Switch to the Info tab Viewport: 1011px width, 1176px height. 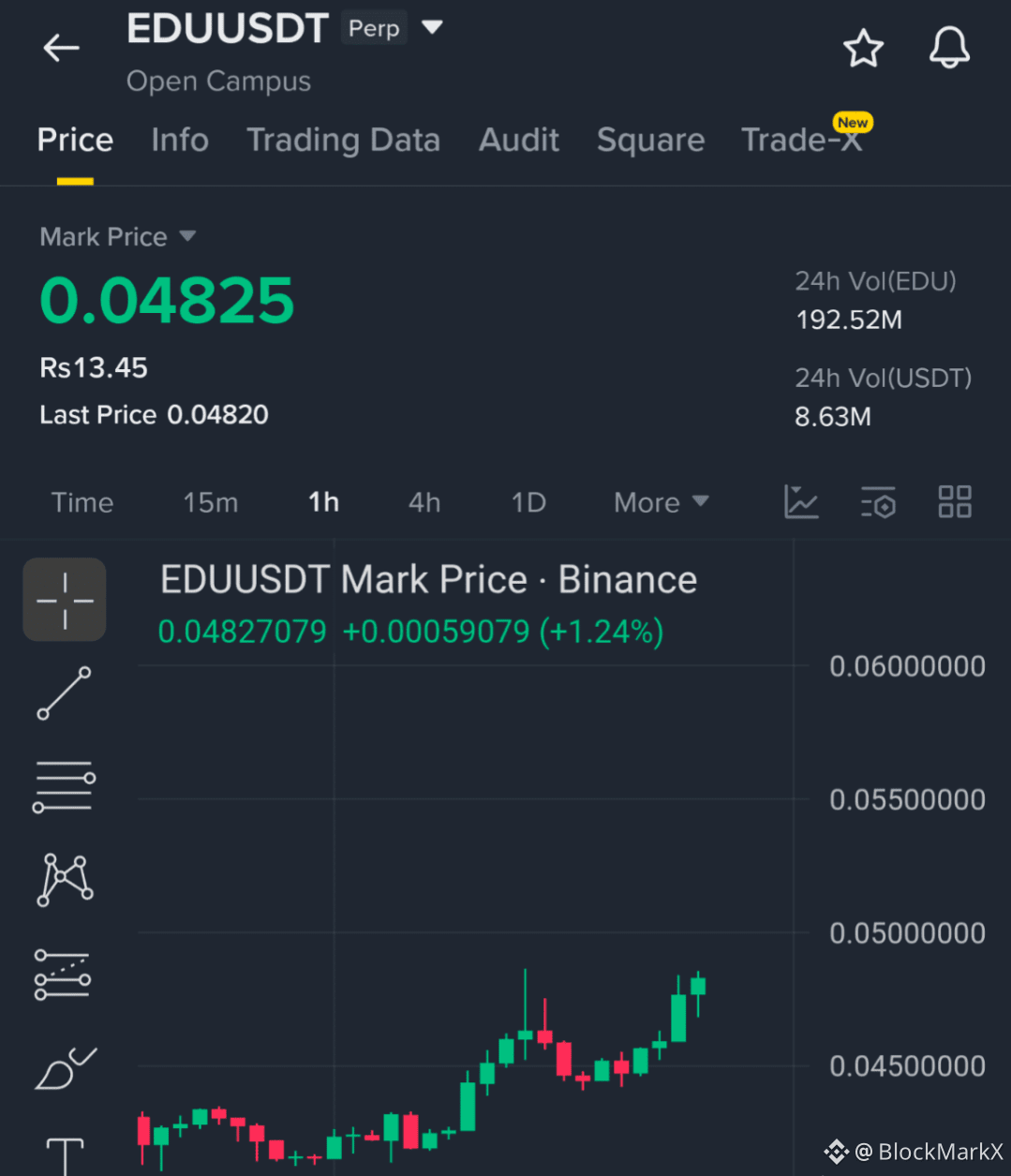pos(180,141)
